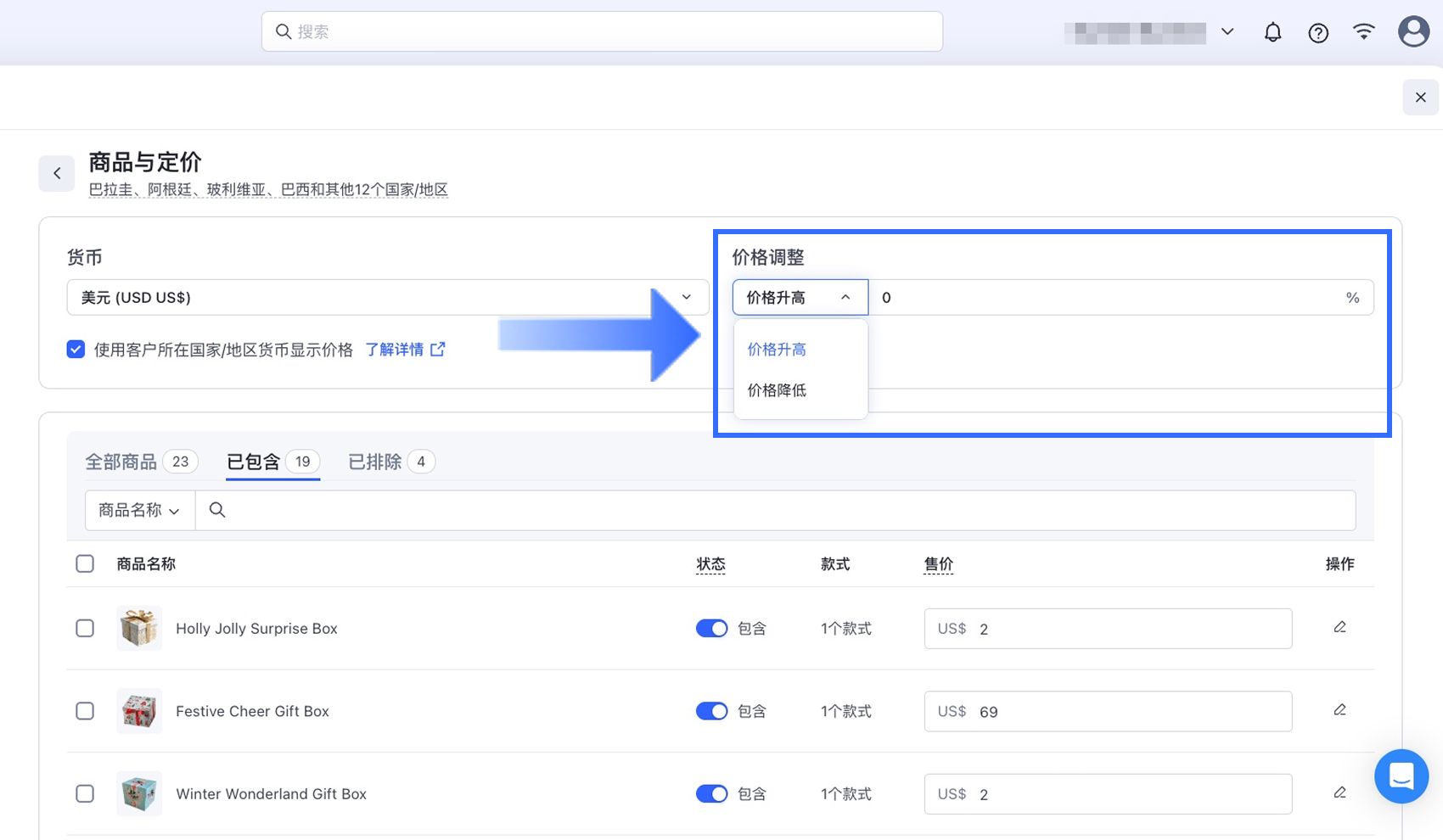
Task: Click the Festive Cheer Gift Box price field
Action: click(x=1108, y=711)
